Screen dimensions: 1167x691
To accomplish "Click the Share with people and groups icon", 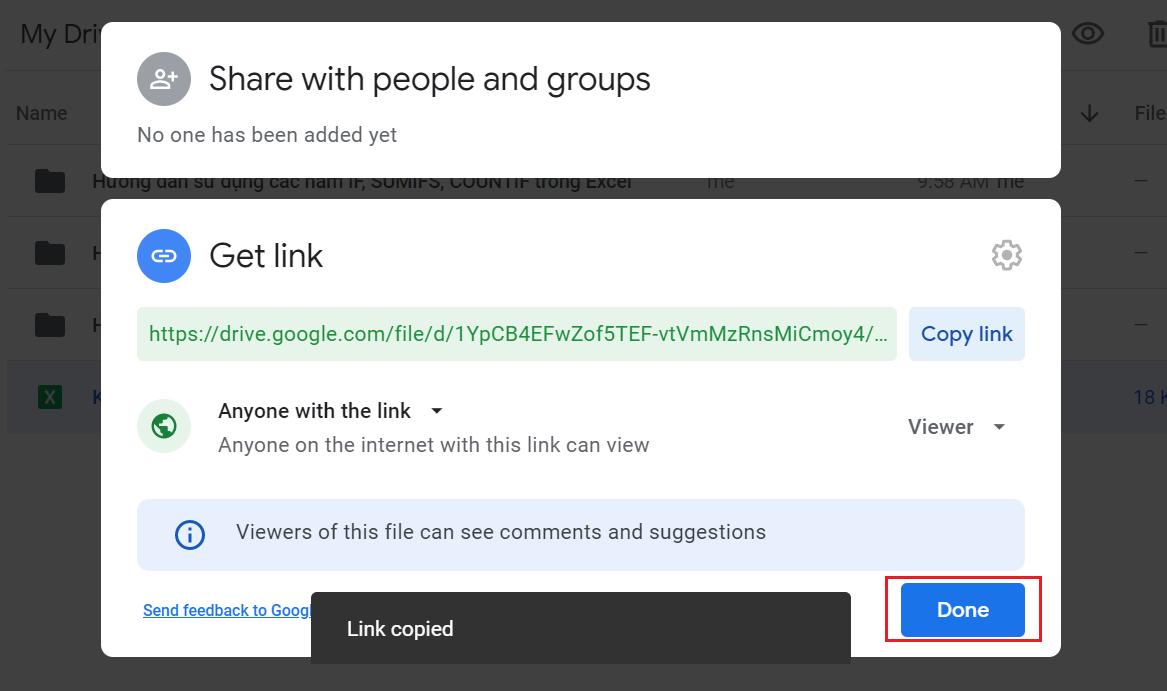I will tap(163, 79).
